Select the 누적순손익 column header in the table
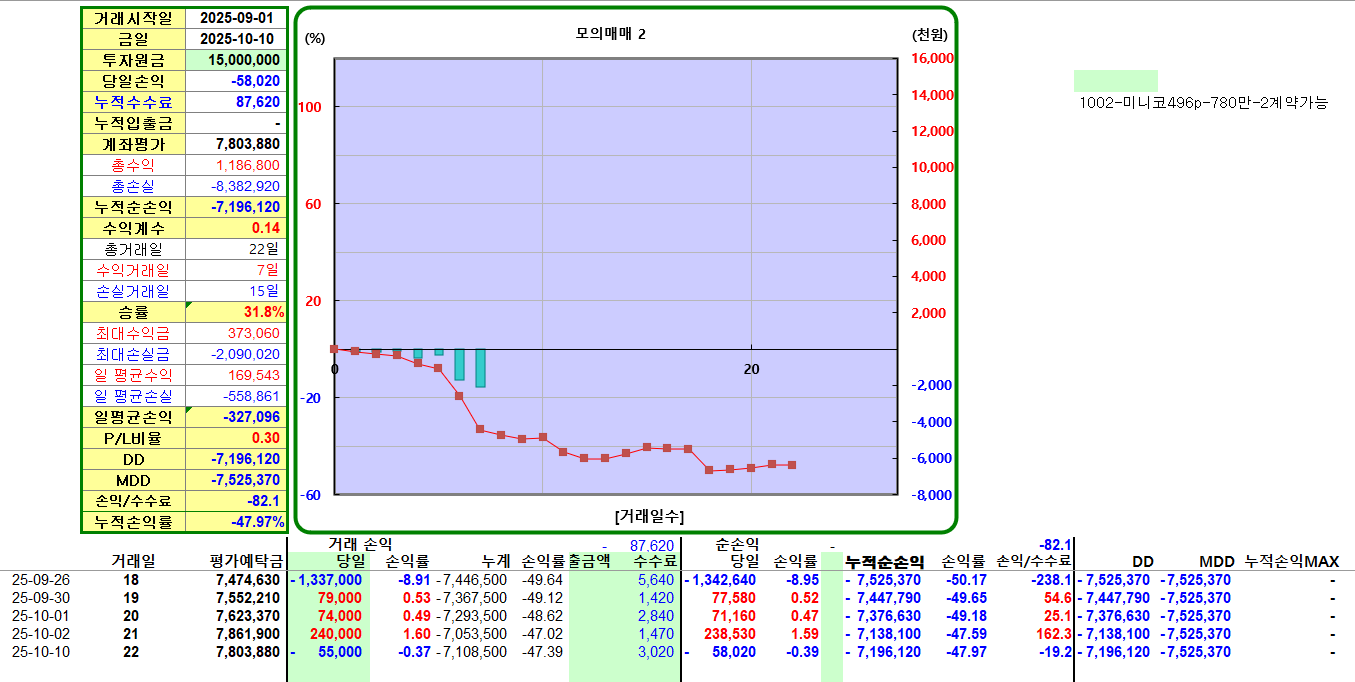Image resolution: width=1355 pixels, height=682 pixels. tap(885, 562)
